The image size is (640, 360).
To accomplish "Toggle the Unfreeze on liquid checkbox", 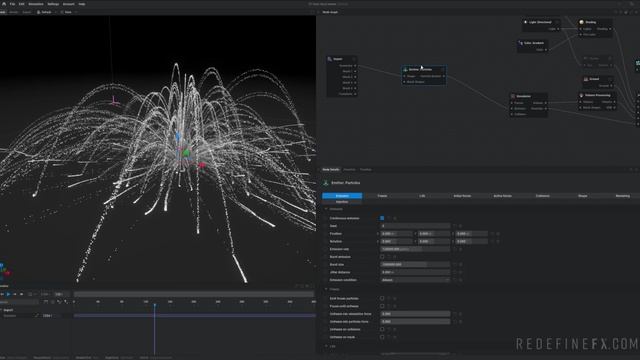I will pyautogui.click(x=382, y=337).
